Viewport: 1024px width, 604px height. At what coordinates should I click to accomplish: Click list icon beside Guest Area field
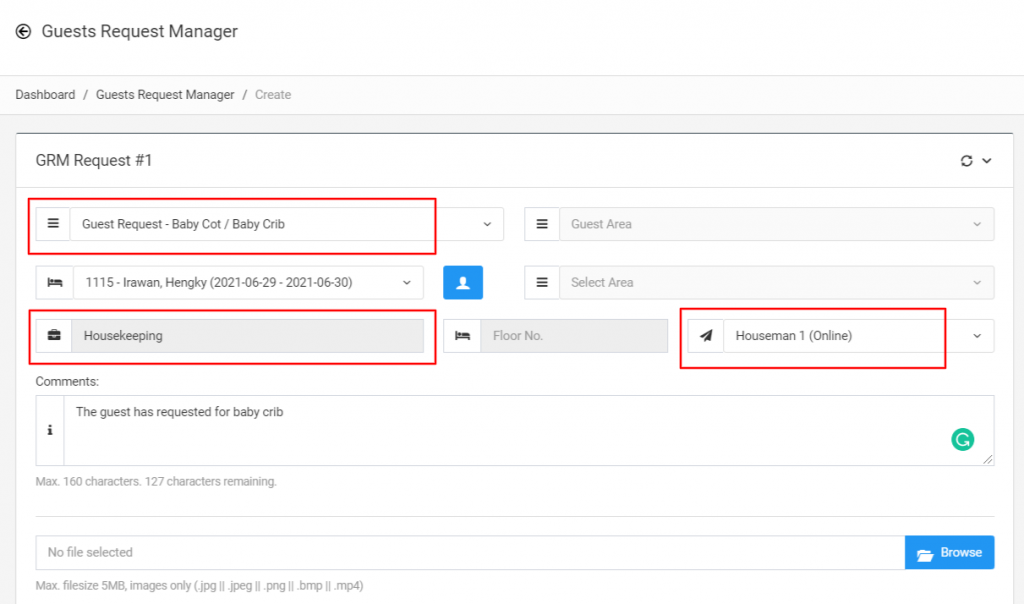click(542, 224)
